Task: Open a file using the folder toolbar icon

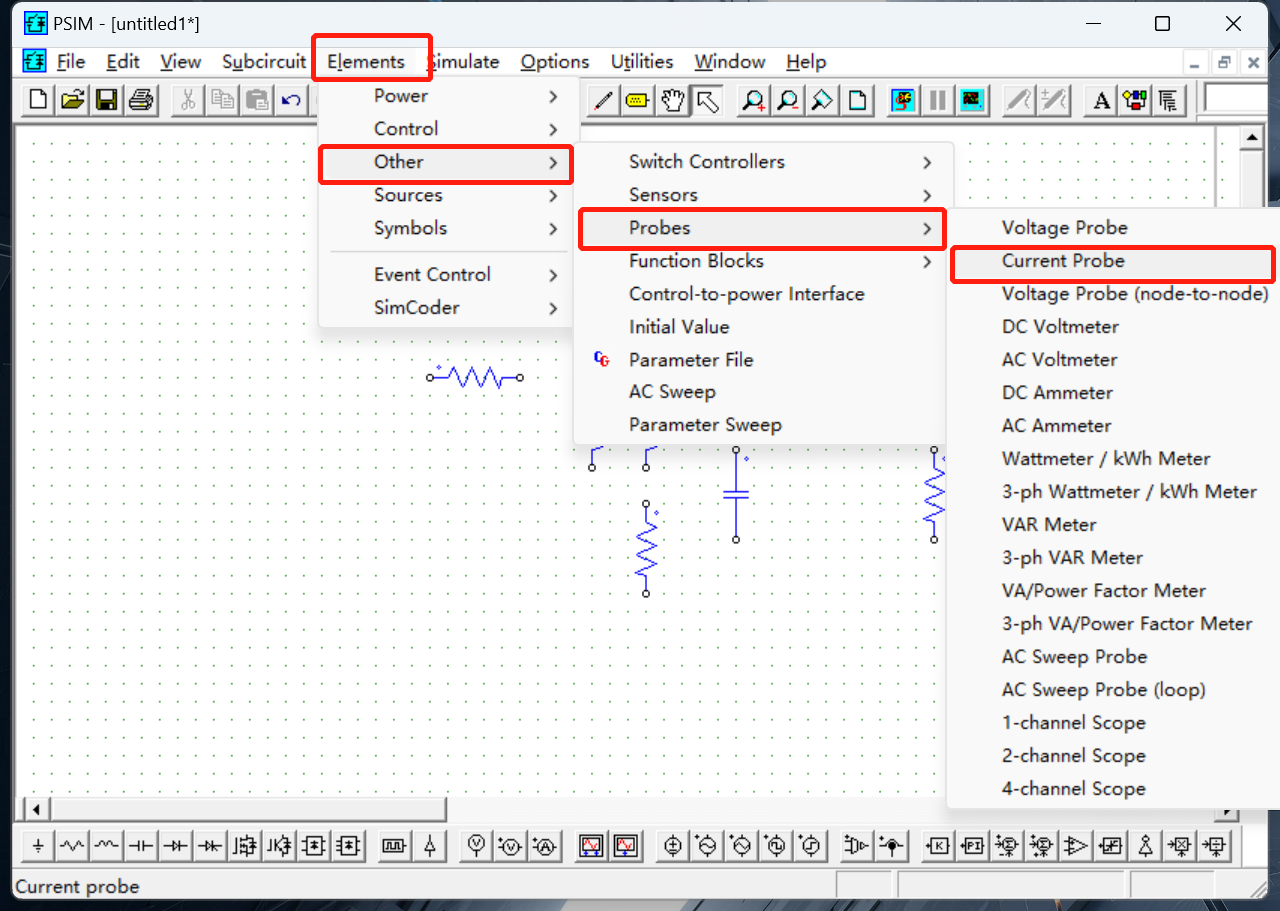Action: pos(72,100)
